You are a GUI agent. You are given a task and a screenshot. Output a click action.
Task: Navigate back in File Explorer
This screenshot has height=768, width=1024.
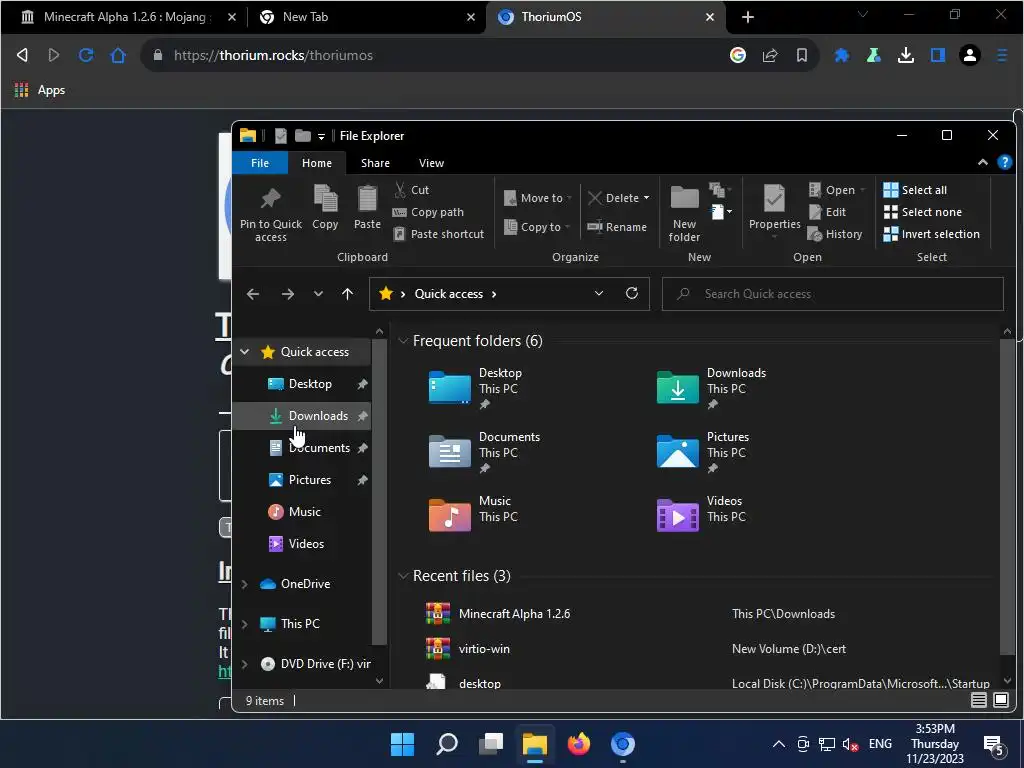(253, 294)
